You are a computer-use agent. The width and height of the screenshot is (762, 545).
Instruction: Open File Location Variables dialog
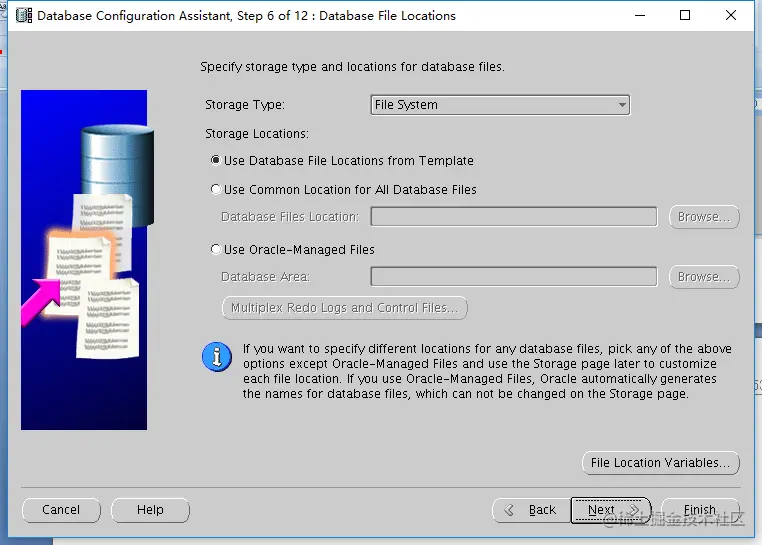tap(660, 463)
